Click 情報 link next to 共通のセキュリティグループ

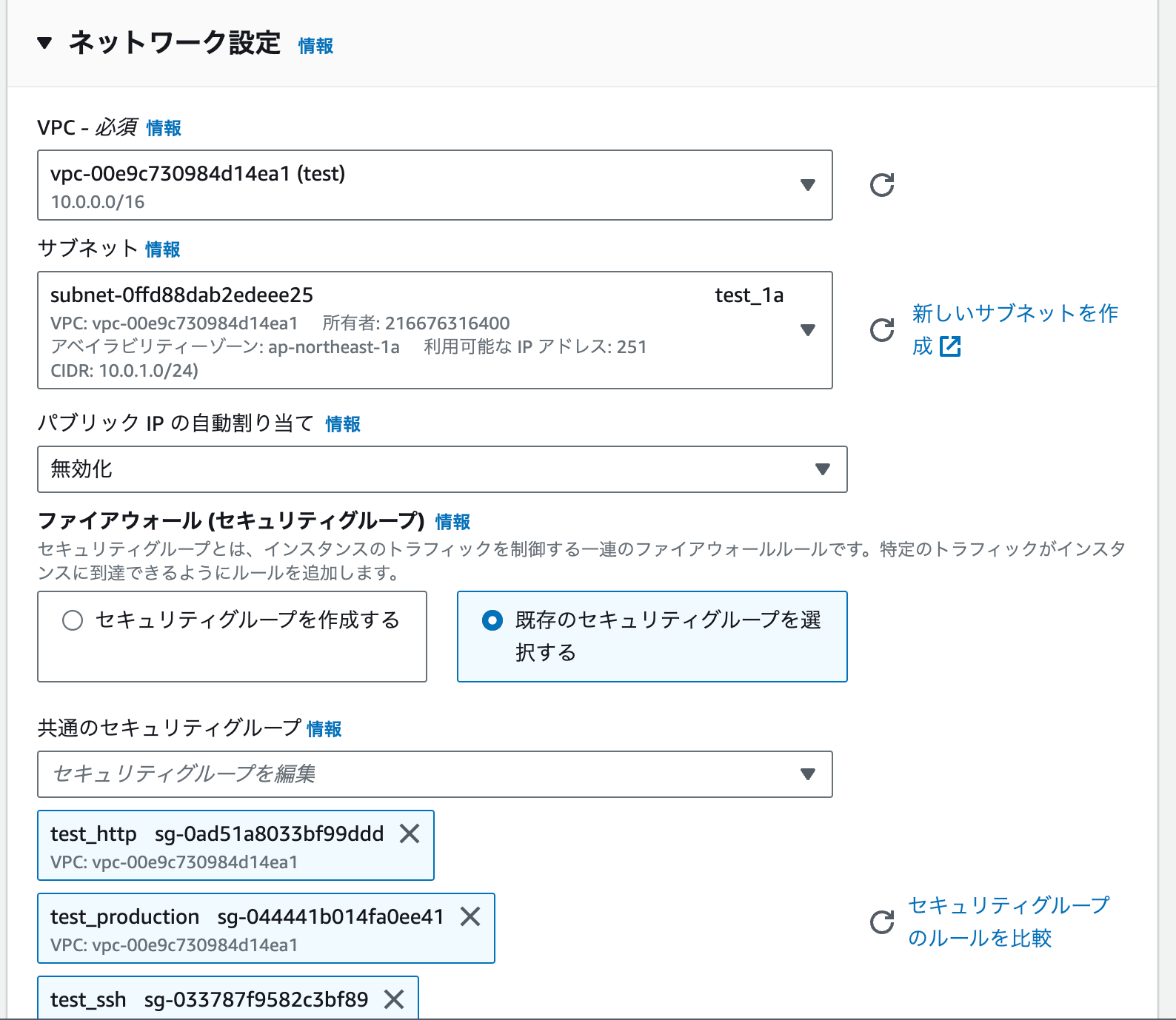pos(324,729)
